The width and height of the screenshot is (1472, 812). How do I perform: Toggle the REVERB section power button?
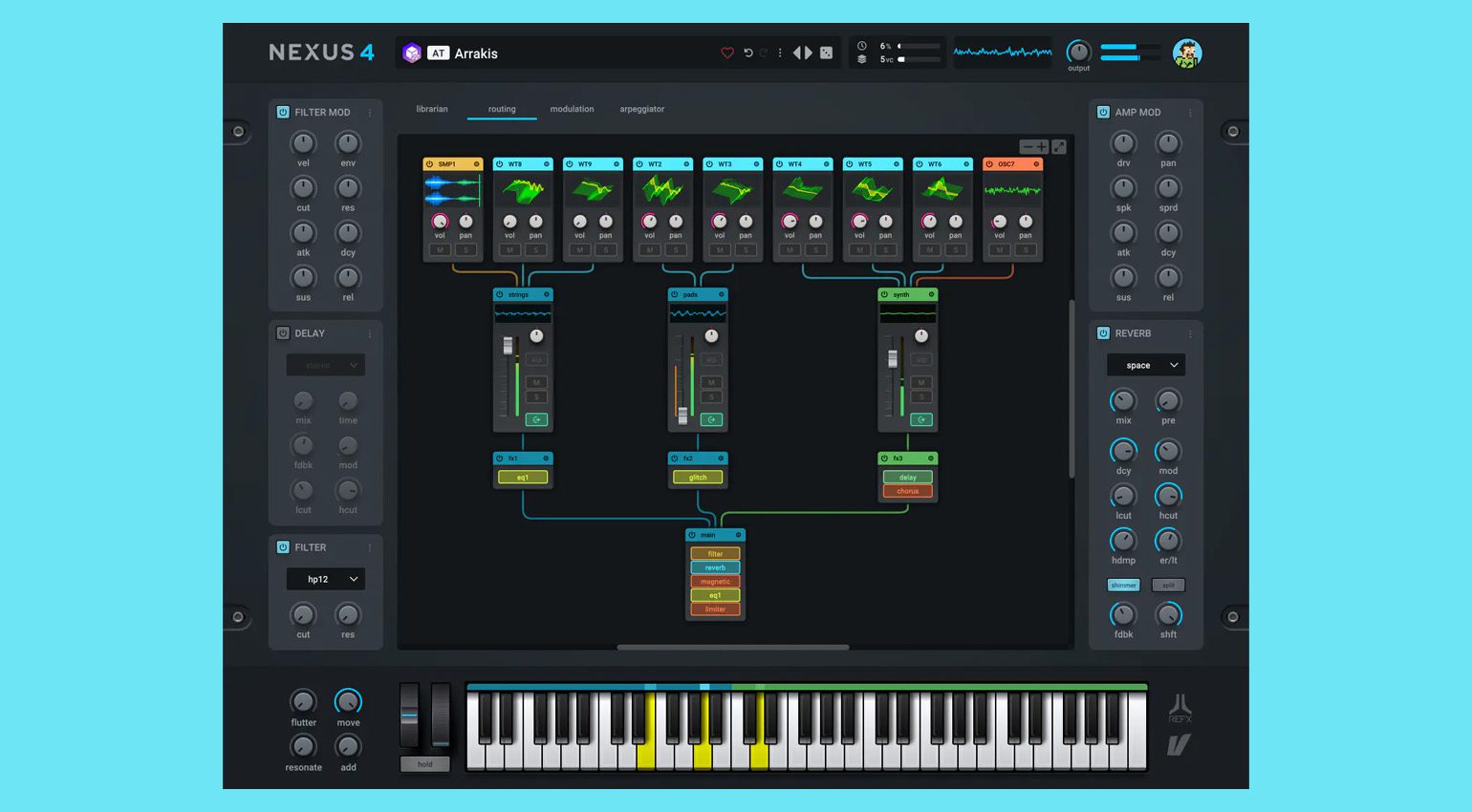1103,333
